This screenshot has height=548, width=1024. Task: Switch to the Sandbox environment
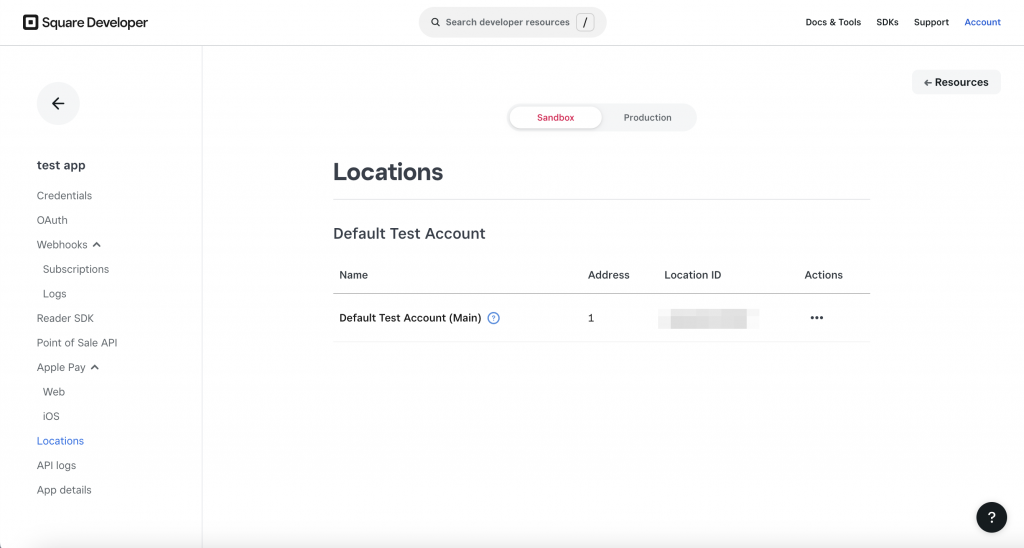[555, 118]
